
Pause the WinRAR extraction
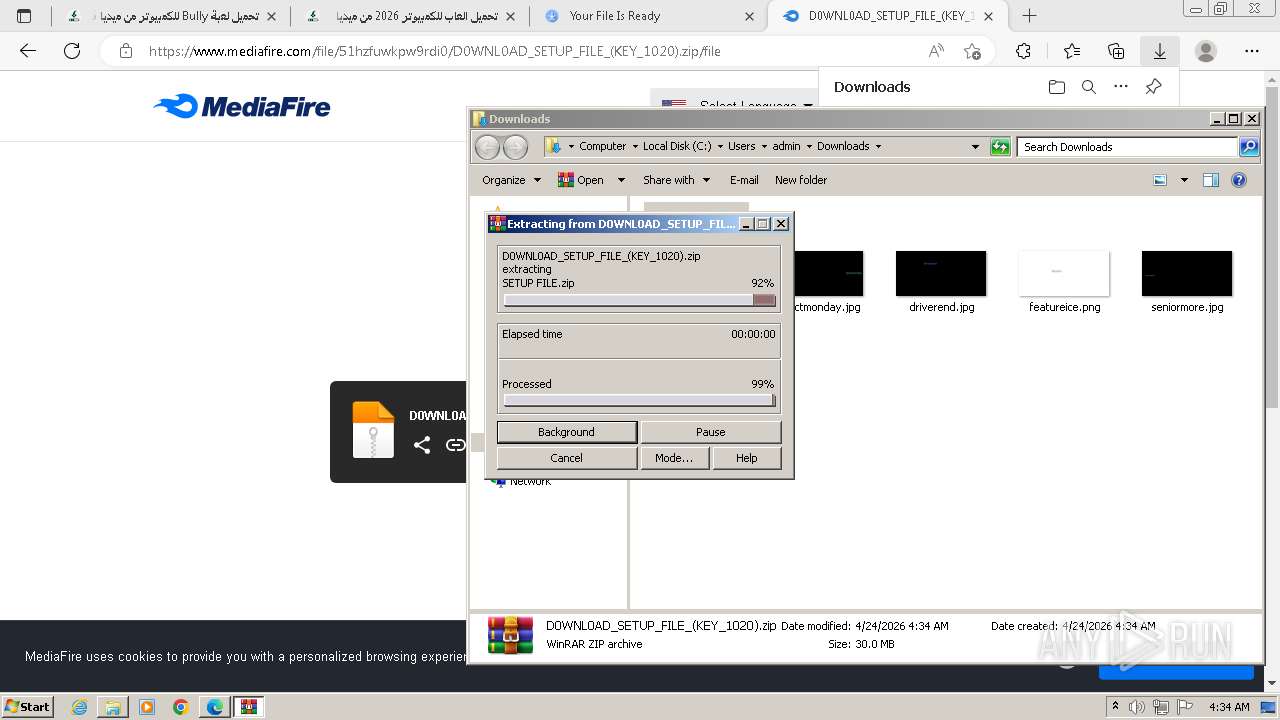[x=711, y=432]
